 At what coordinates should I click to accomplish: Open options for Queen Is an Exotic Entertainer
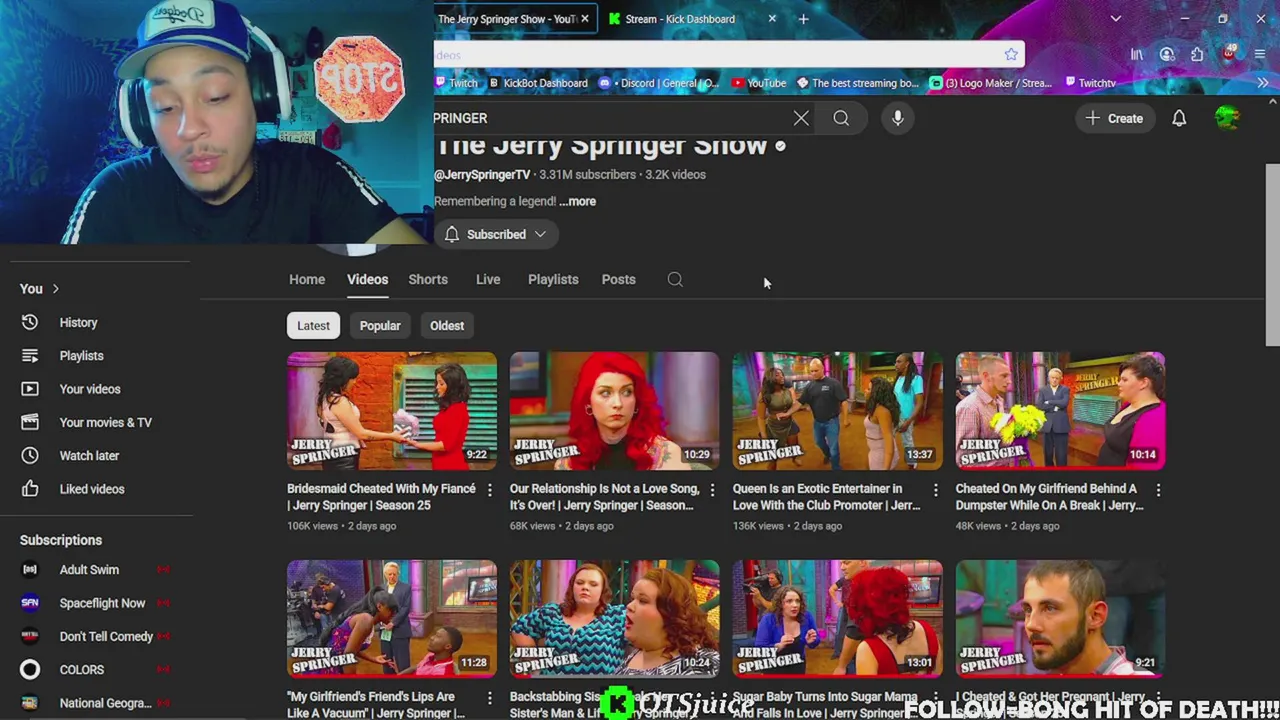click(x=935, y=489)
